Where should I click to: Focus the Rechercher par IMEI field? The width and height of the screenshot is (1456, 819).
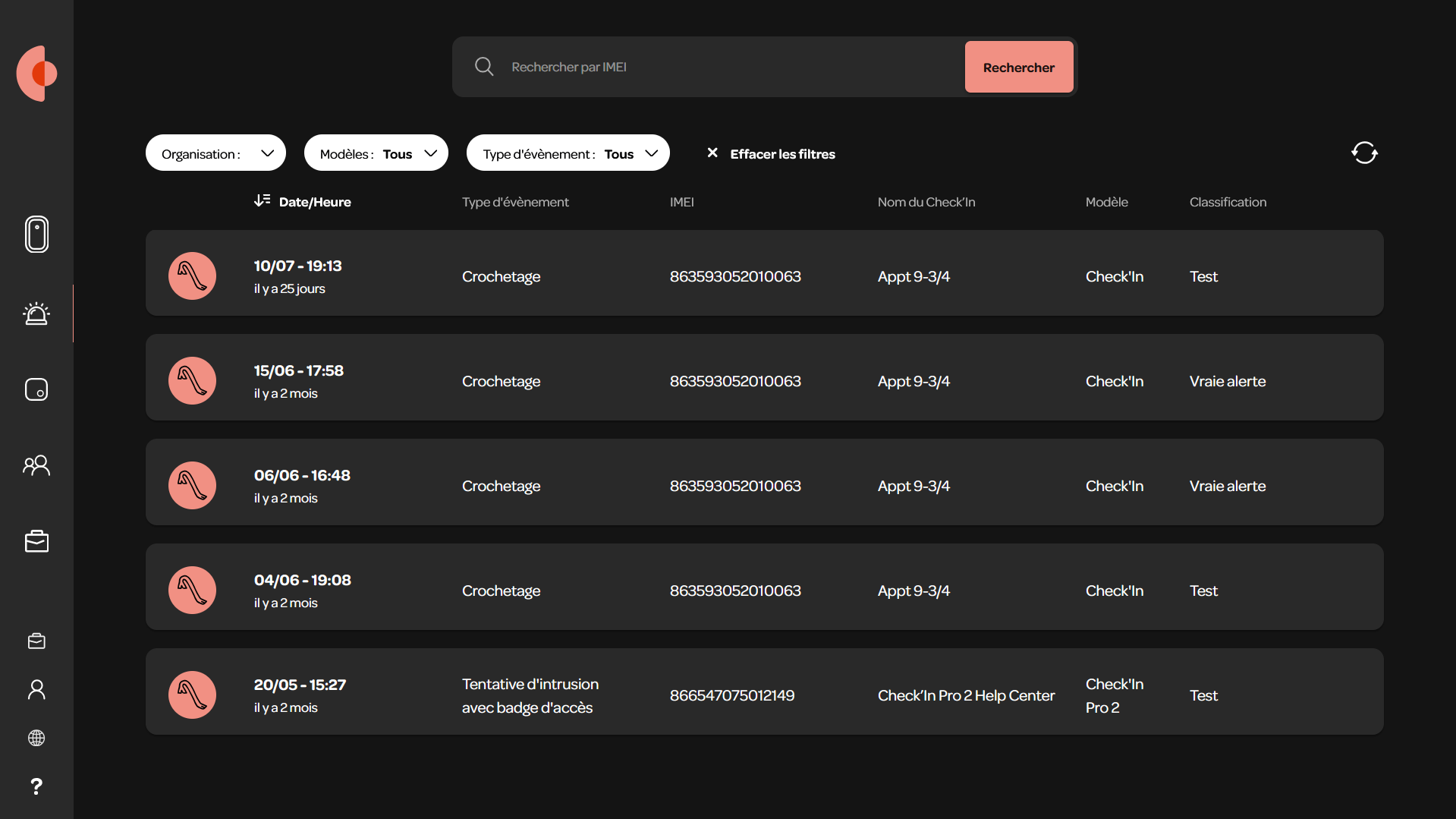pos(728,67)
